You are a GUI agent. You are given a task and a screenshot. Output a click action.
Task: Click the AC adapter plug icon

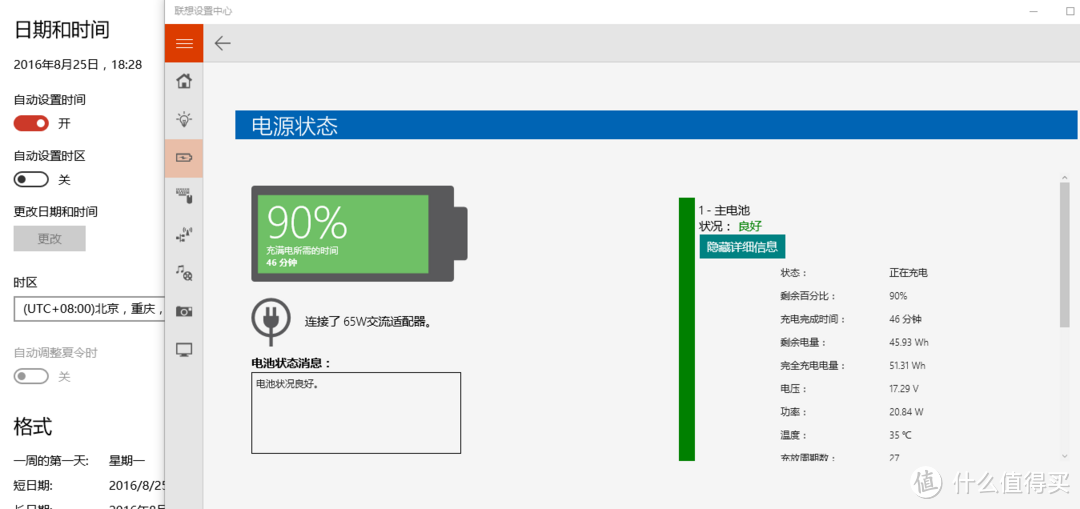click(269, 322)
